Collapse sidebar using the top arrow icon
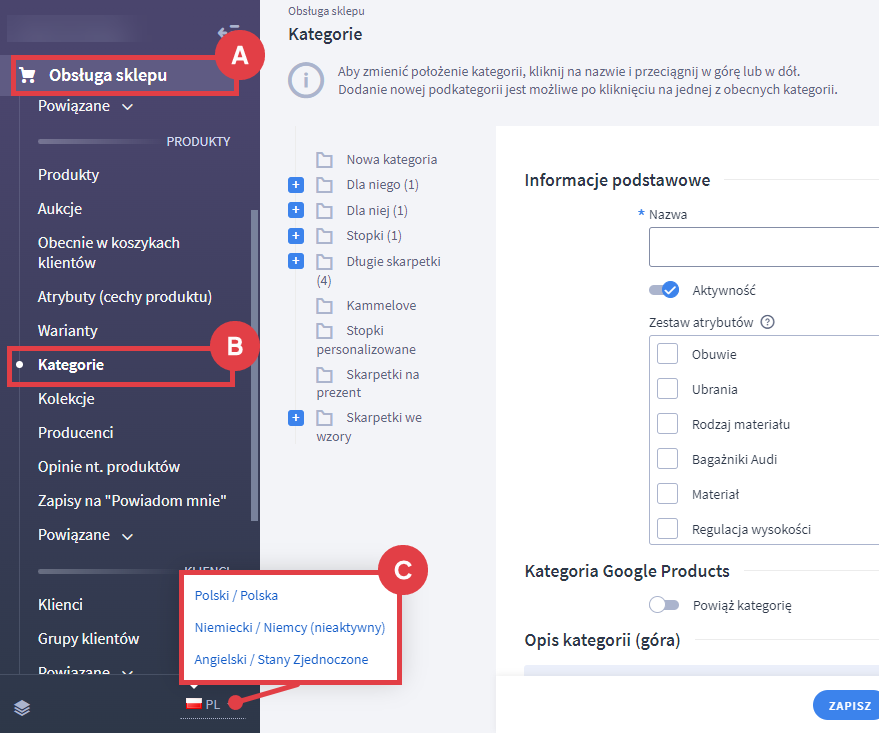879x733 pixels. [227, 32]
